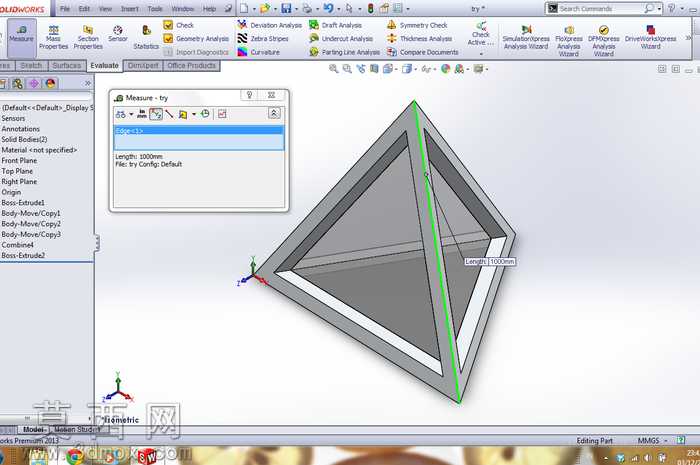The height and width of the screenshot is (465, 700).
Task: Open Thickness Analysis
Action: [x=420, y=39]
